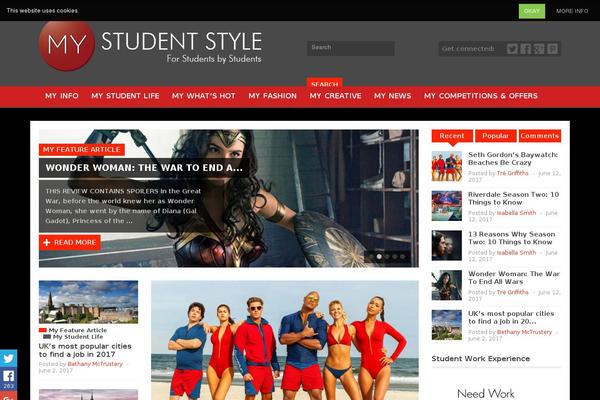Share via the floating Google Plus side button
600x400 pixels.
[8, 396]
